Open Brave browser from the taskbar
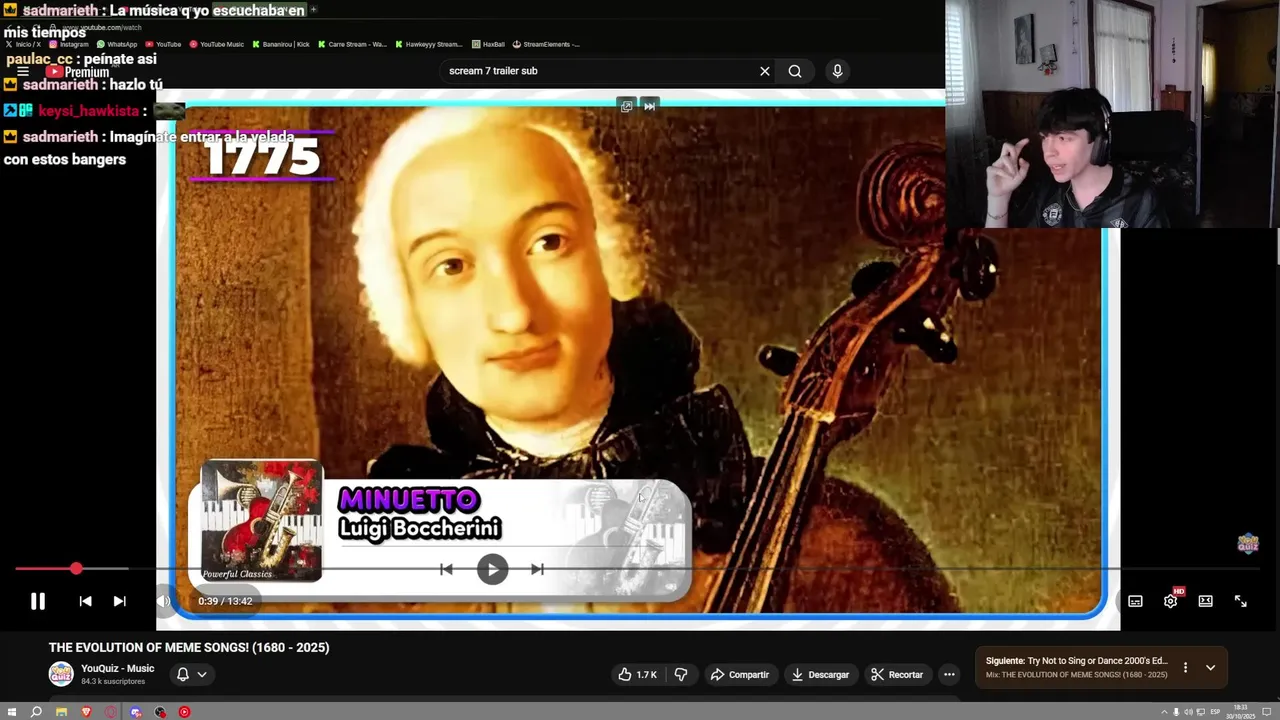Screen dimensions: 1280x720 86,712
